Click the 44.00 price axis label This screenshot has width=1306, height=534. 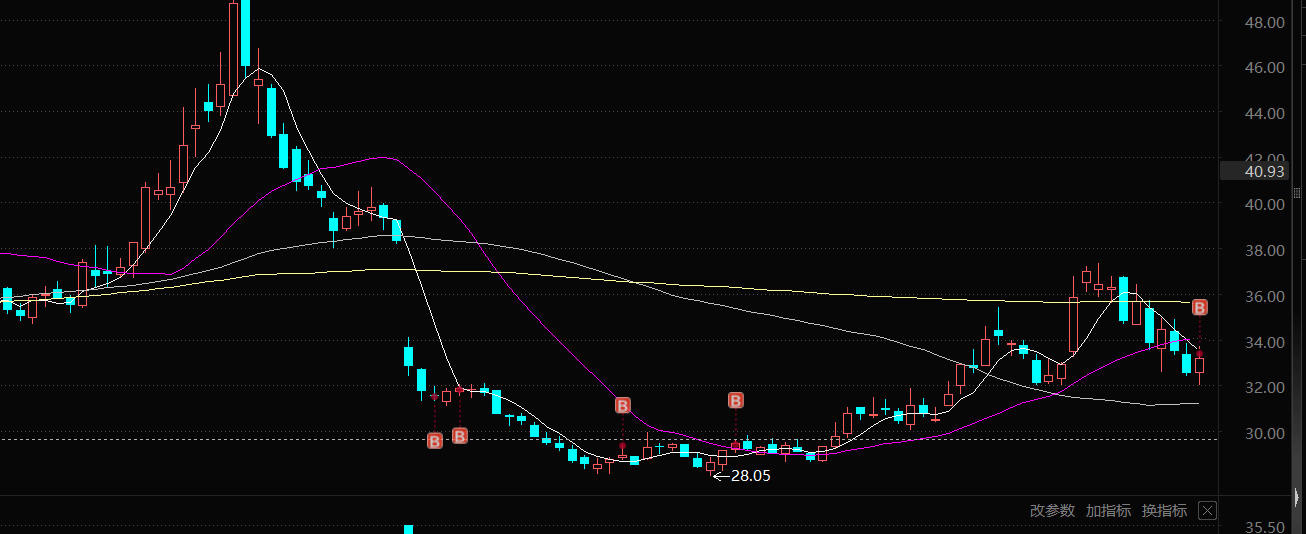[x=1265, y=113]
